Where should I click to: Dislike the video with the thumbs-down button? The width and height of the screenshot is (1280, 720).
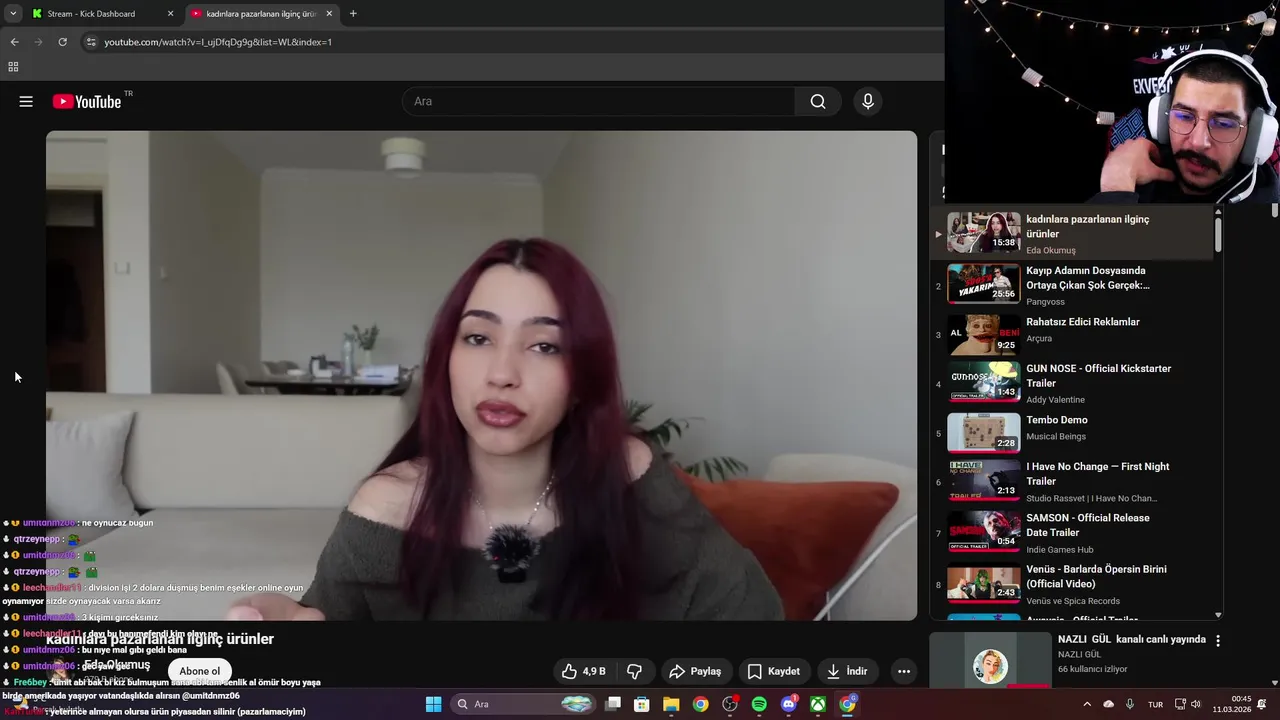coord(634,671)
